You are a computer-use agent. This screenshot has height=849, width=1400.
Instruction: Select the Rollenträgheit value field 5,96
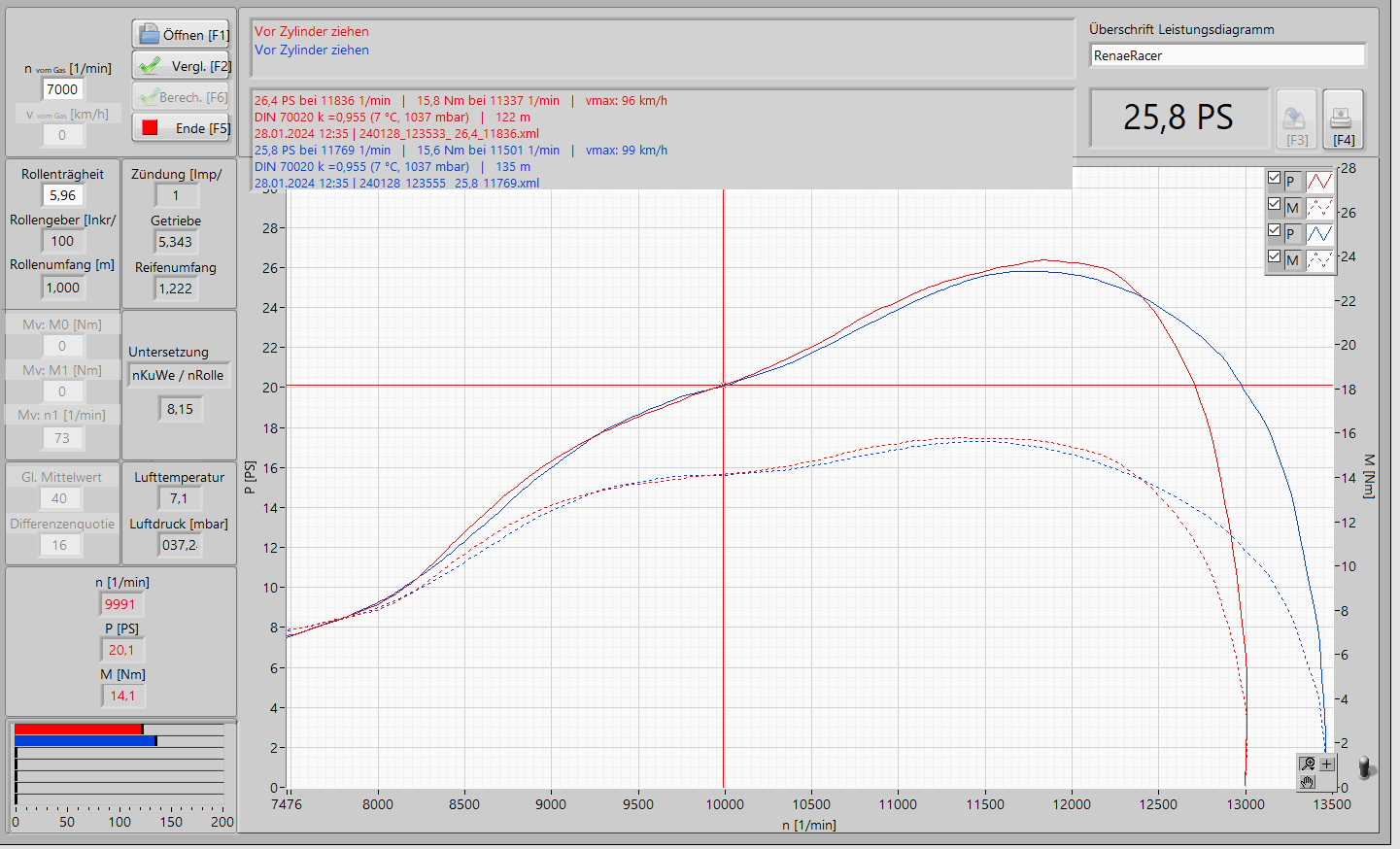(62, 195)
